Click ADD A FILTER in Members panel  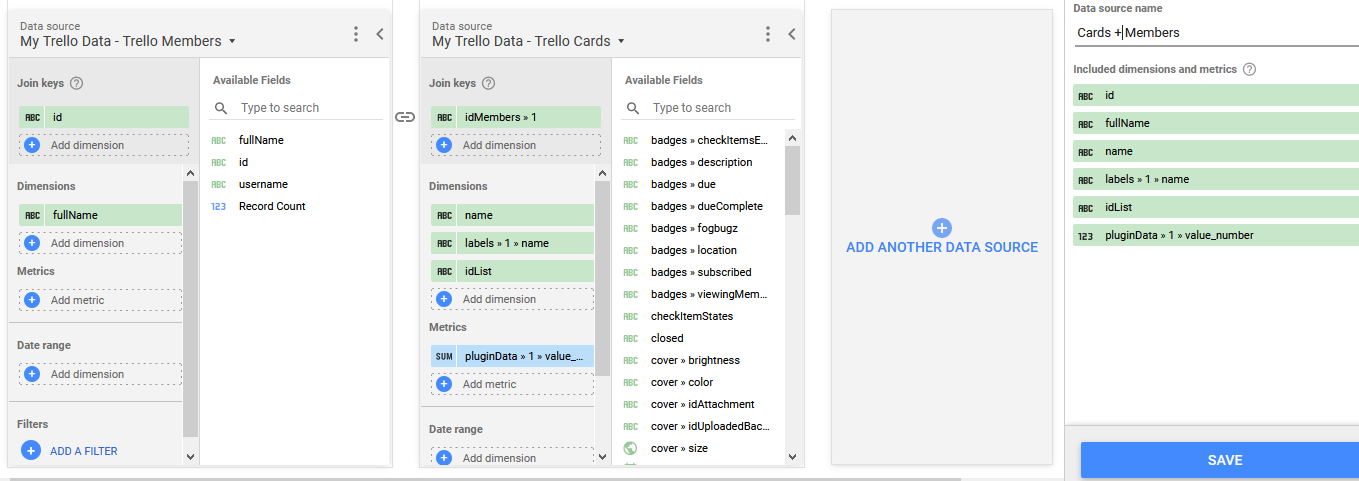pyautogui.click(x=84, y=451)
